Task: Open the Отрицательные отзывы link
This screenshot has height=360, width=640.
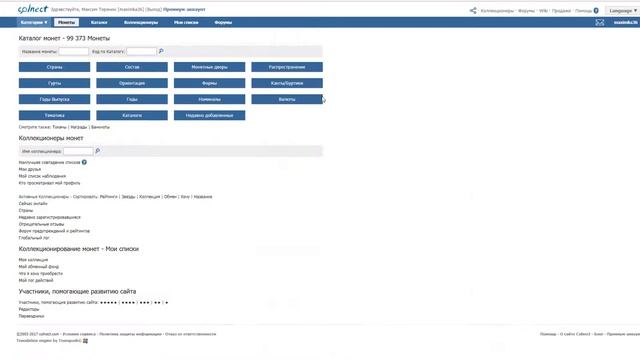Action: (x=41, y=224)
